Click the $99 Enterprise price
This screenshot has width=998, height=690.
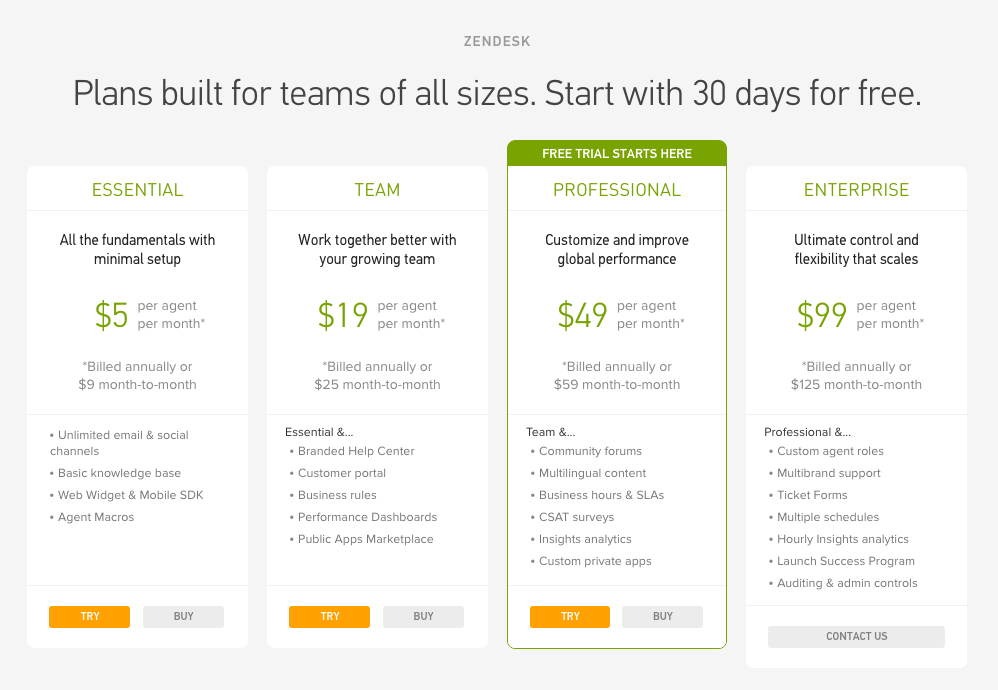click(x=822, y=315)
